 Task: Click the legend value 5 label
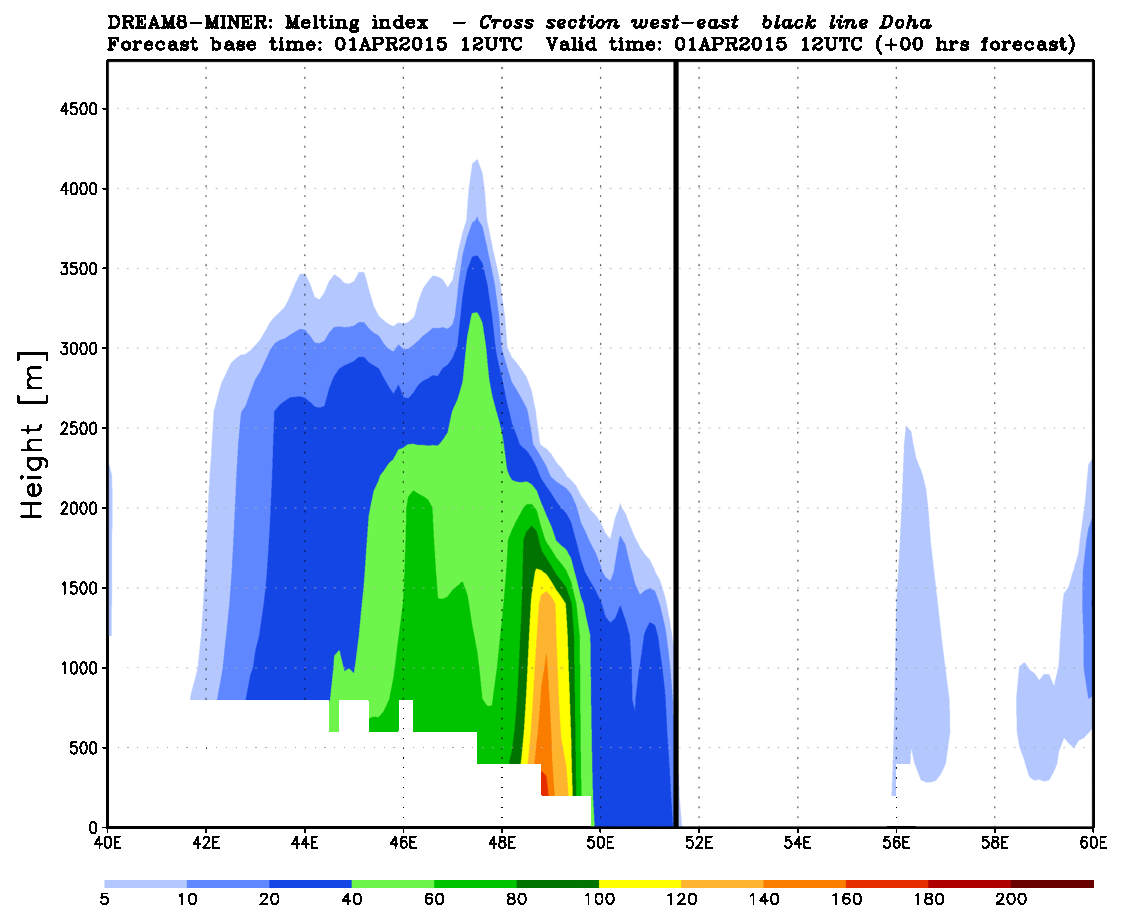105,899
